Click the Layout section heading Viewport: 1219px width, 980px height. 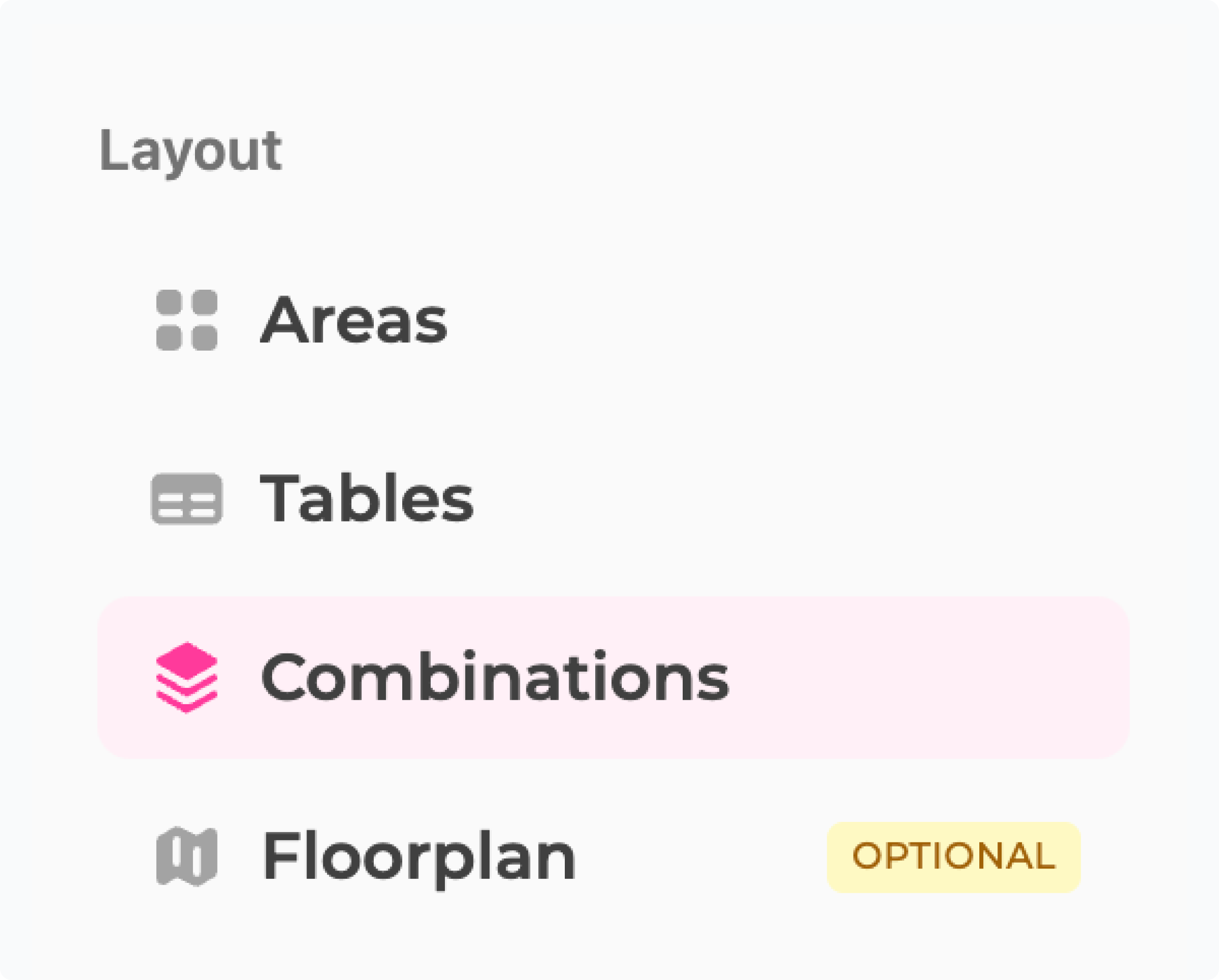191,150
